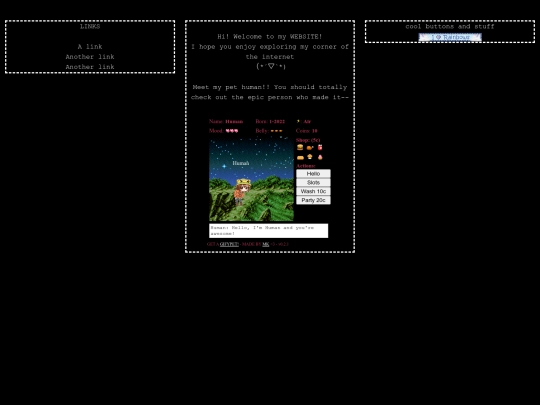Click the 'Hi! Welcome to my WEBSITE!' line
Image resolution: width=540 pixels, height=405 pixels.
point(270,37)
